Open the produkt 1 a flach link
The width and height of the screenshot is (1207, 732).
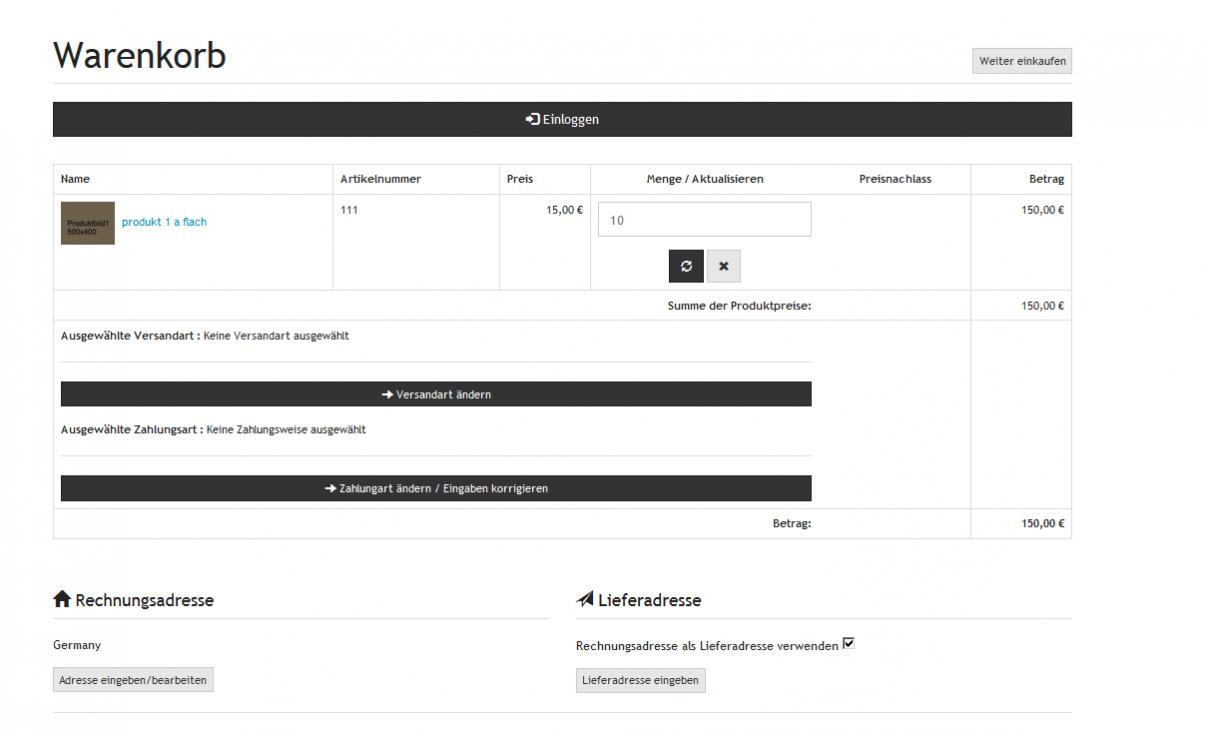coord(164,222)
